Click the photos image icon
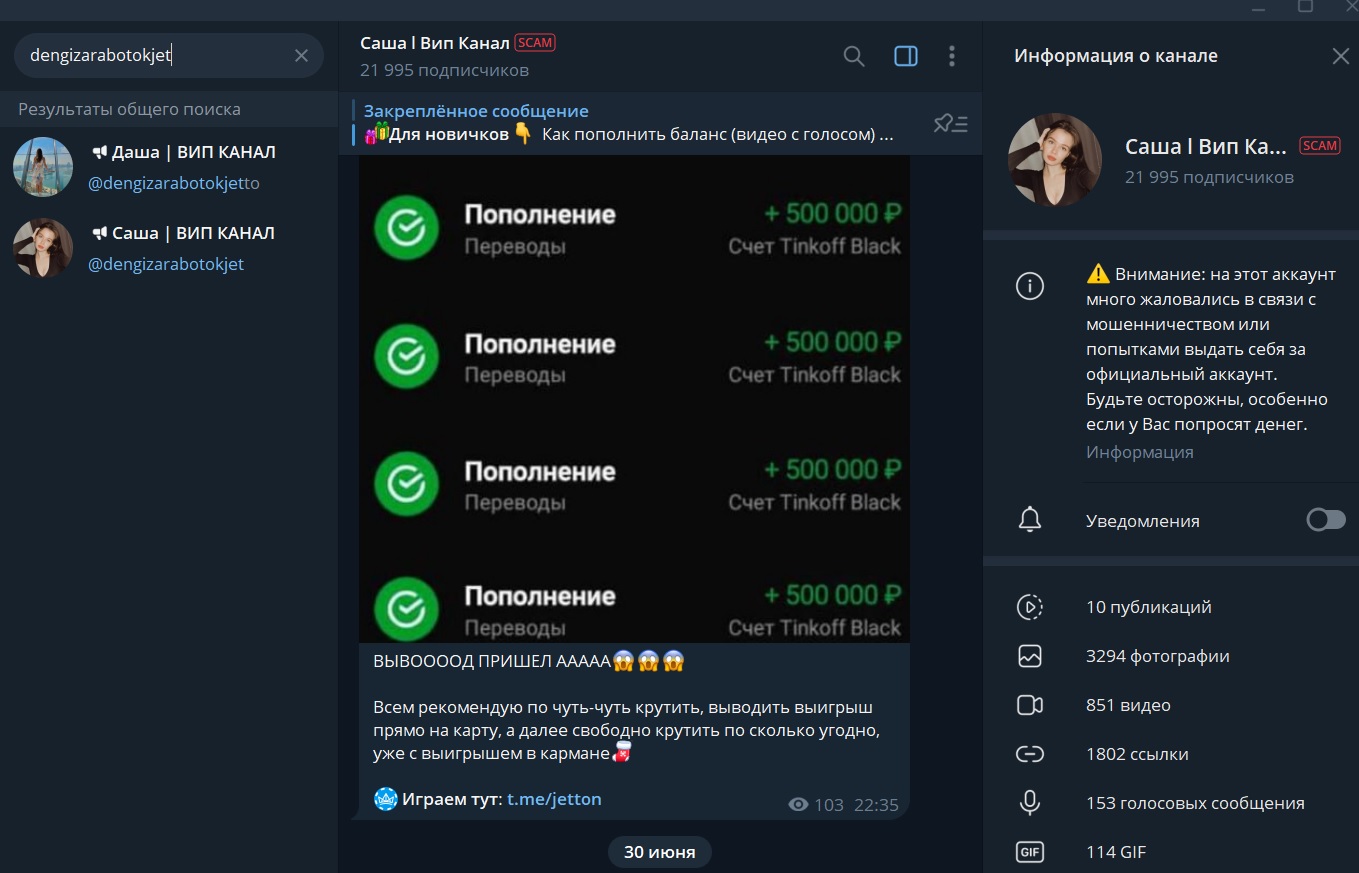Viewport: 1359px width, 873px height. point(1029,656)
